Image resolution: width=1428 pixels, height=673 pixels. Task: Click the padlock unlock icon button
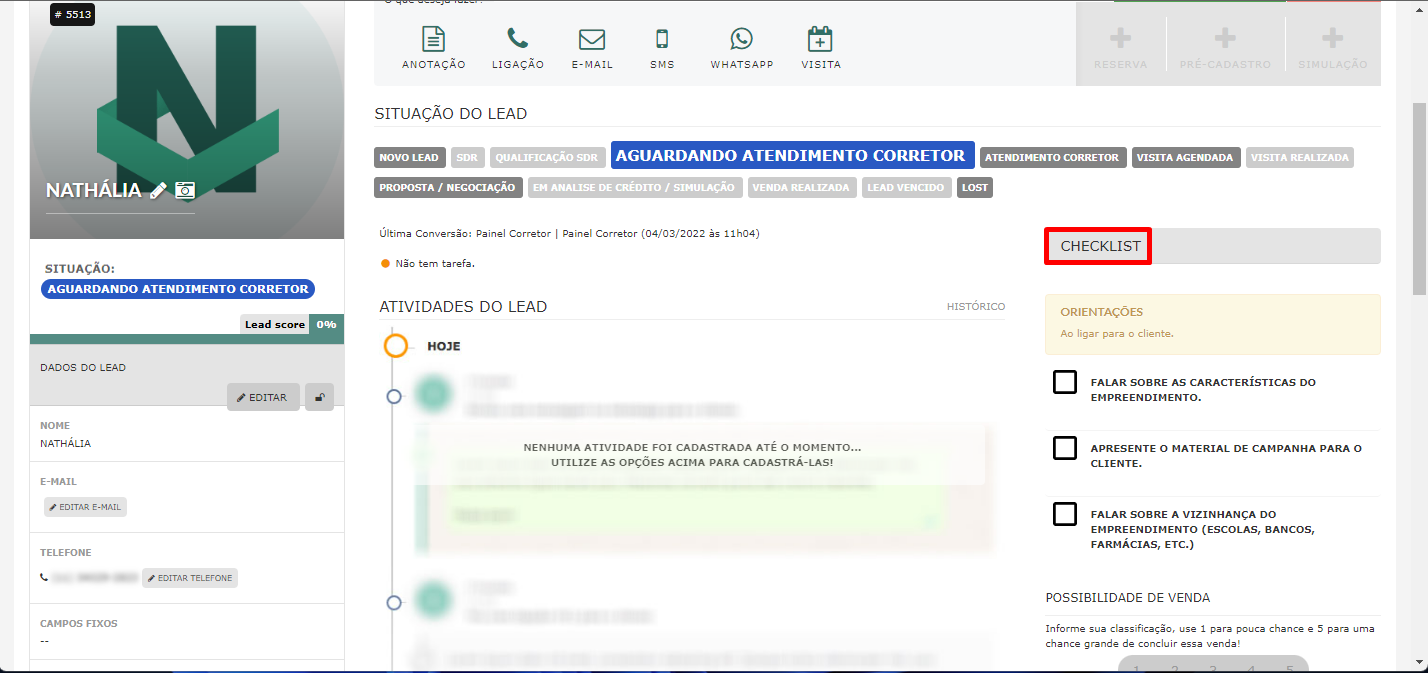tap(319, 397)
